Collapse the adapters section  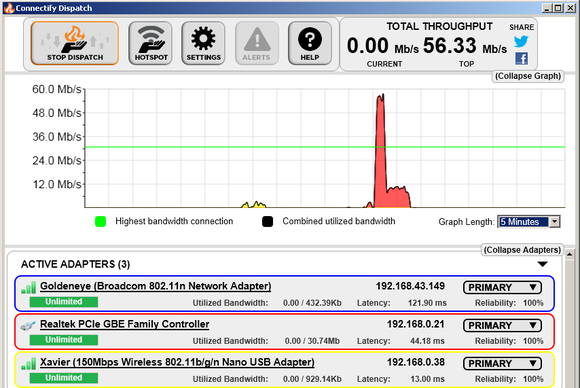pyautogui.click(x=522, y=250)
